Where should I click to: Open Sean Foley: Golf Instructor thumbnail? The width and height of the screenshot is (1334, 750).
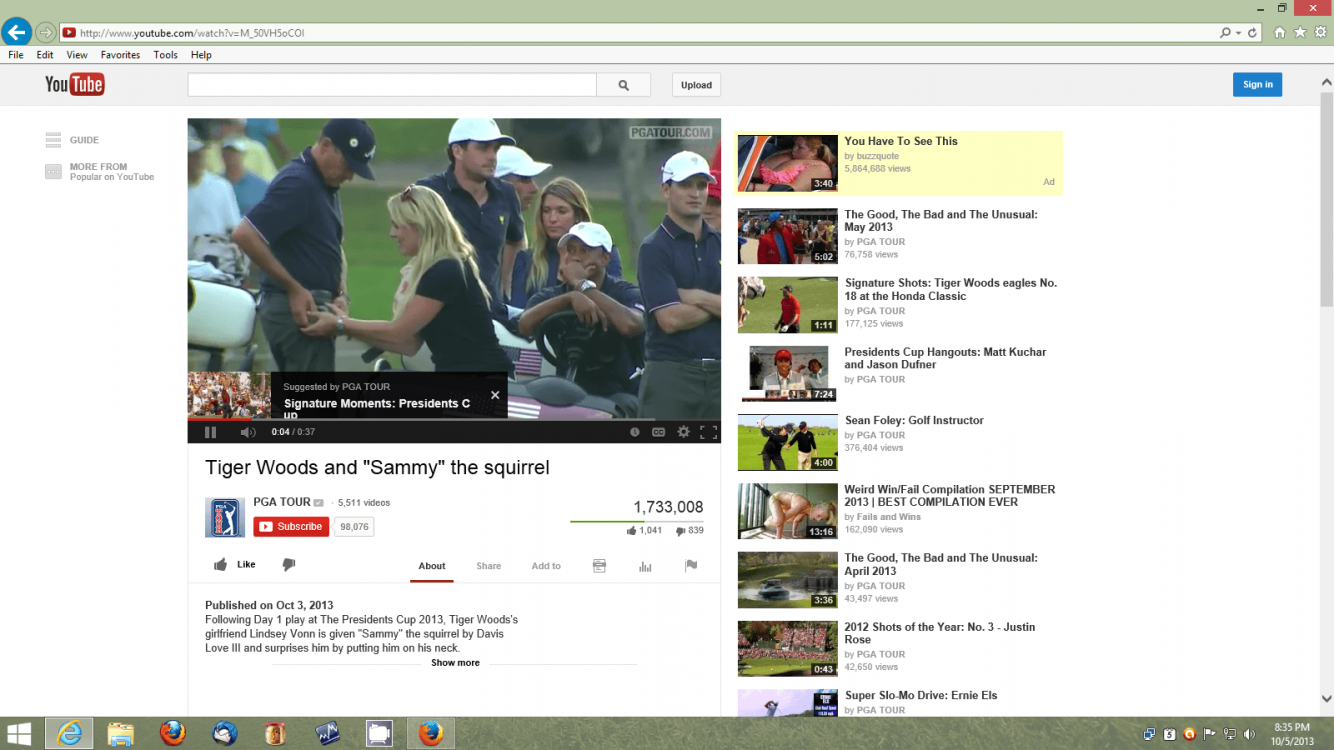tap(788, 442)
